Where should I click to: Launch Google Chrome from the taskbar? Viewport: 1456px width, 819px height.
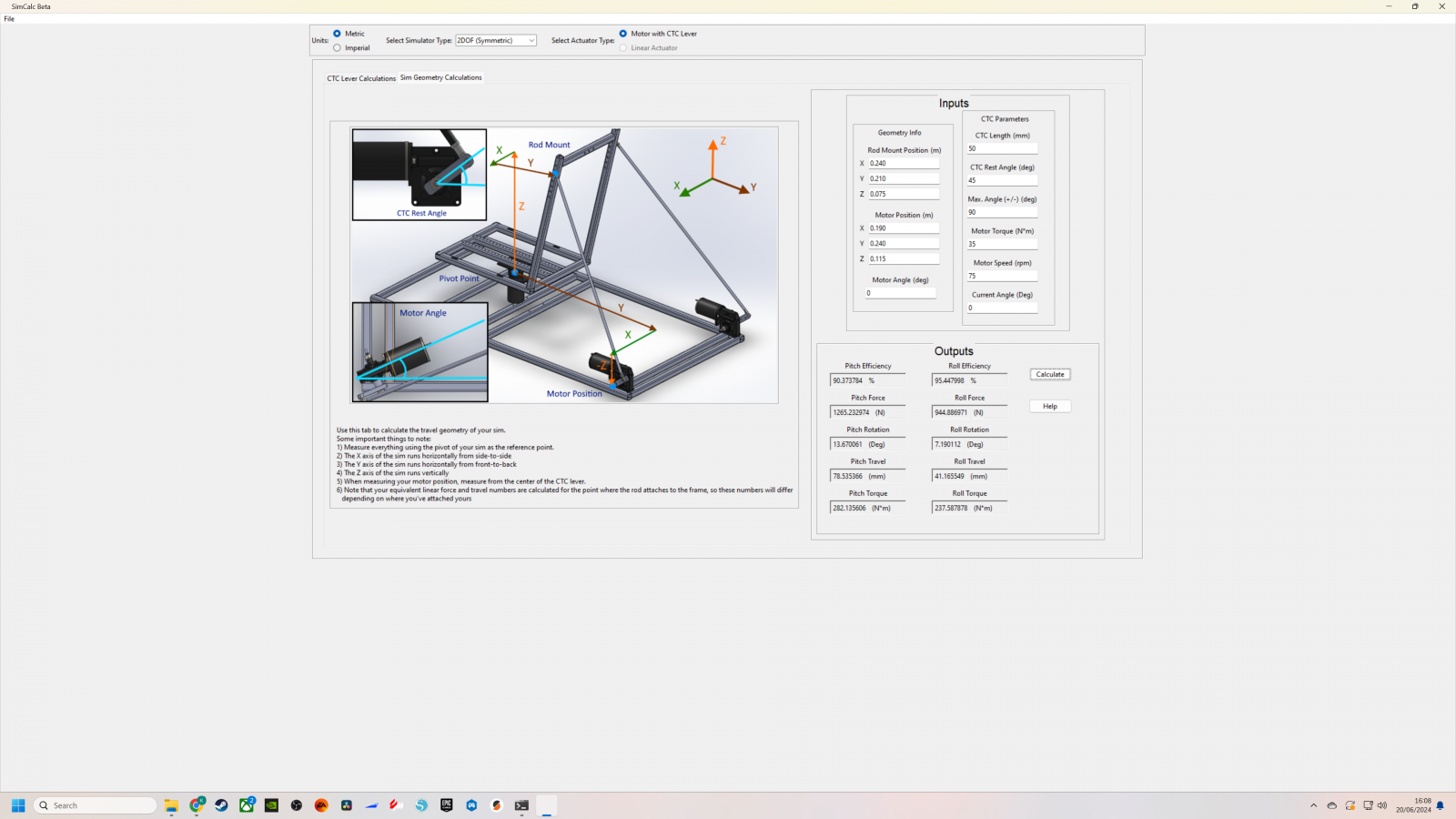(x=197, y=805)
